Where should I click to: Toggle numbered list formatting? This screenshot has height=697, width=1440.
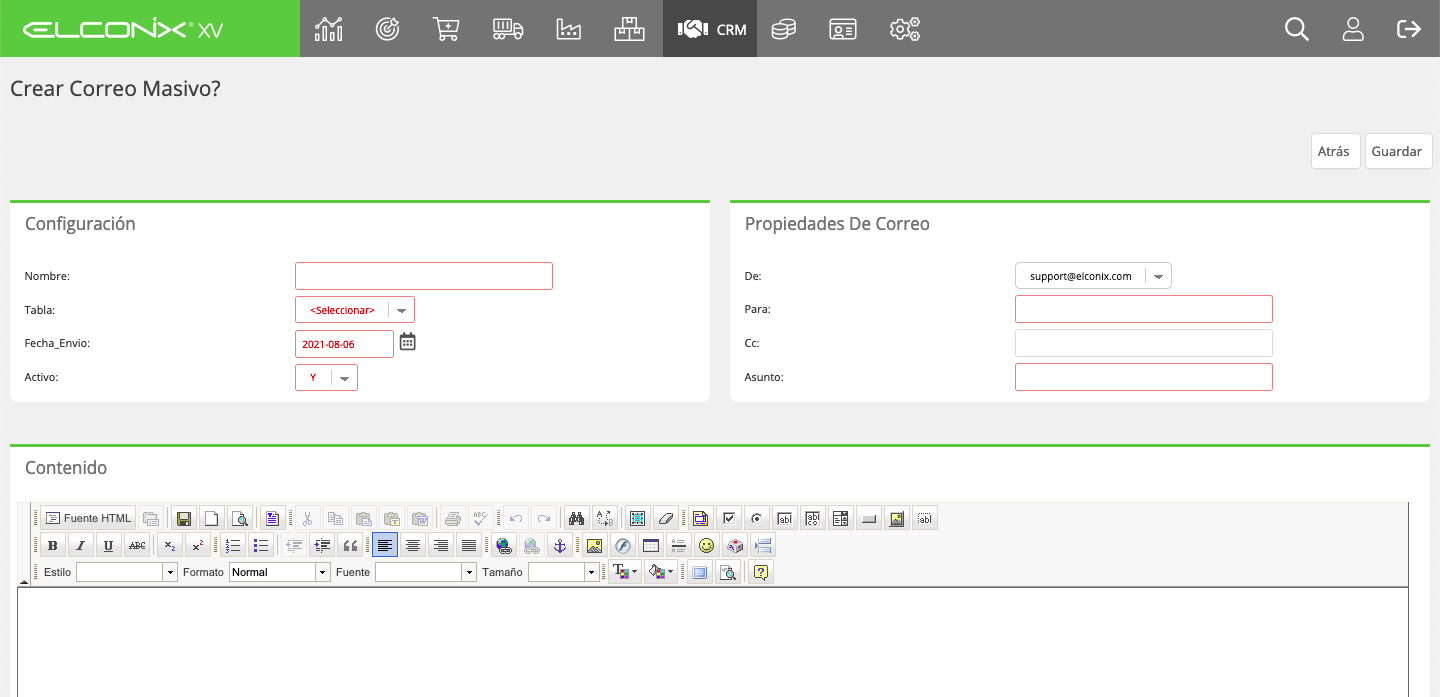(233, 545)
